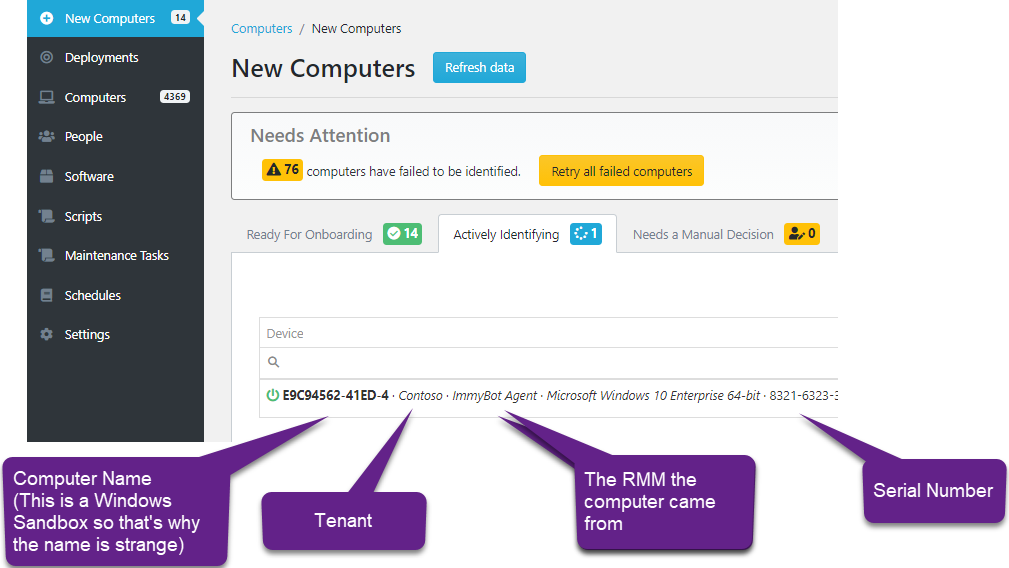The width and height of the screenshot is (1009, 568).
Task: Switch to the Ready For Onboarding tab
Action: (x=309, y=235)
